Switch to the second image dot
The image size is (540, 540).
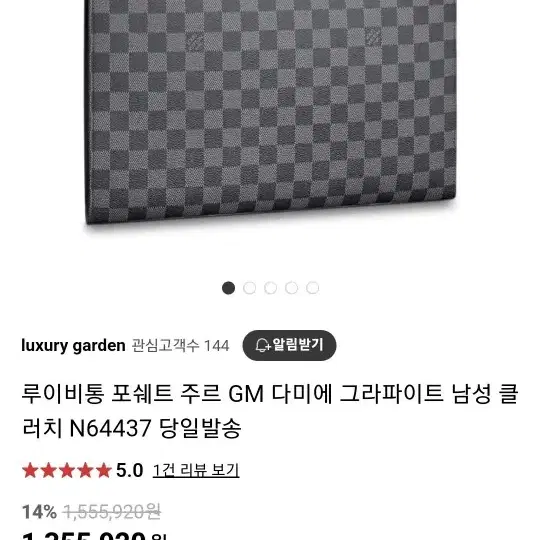coord(249,288)
